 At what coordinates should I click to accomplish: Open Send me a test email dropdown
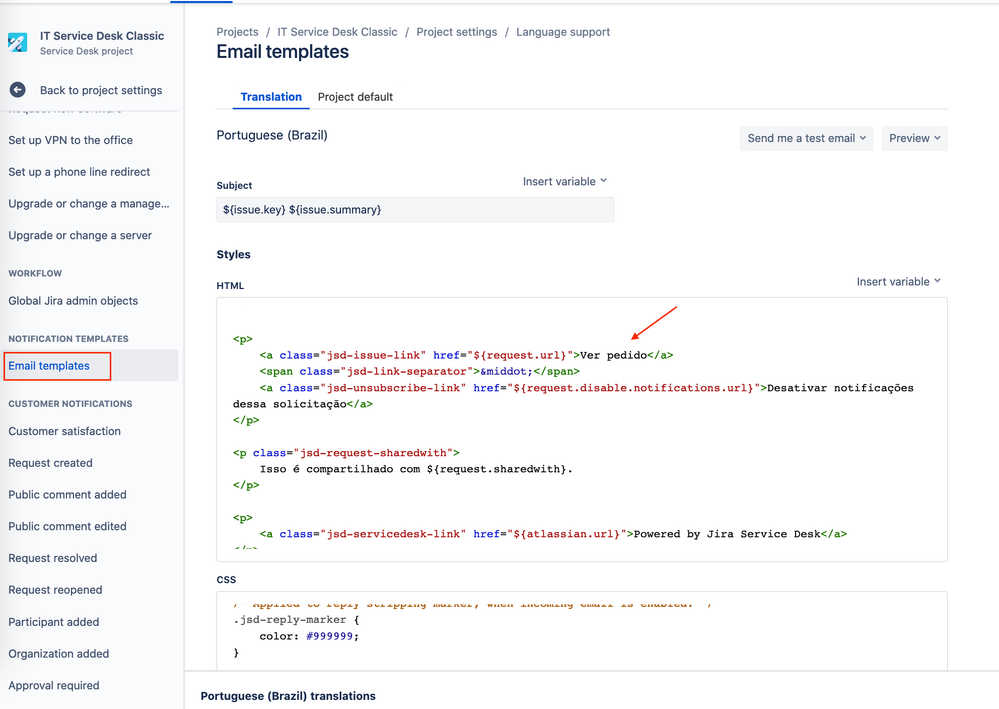[x=807, y=138]
